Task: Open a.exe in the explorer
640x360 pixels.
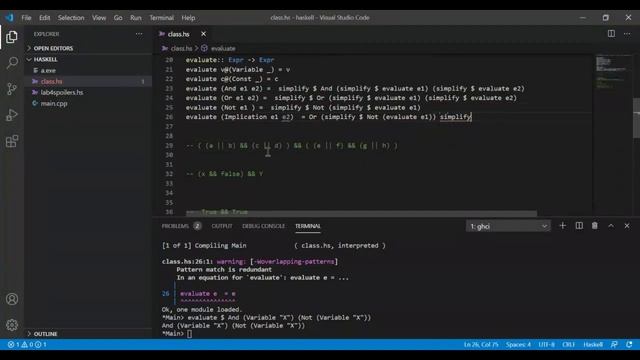Action: pyautogui.click(x=88, y=70)
